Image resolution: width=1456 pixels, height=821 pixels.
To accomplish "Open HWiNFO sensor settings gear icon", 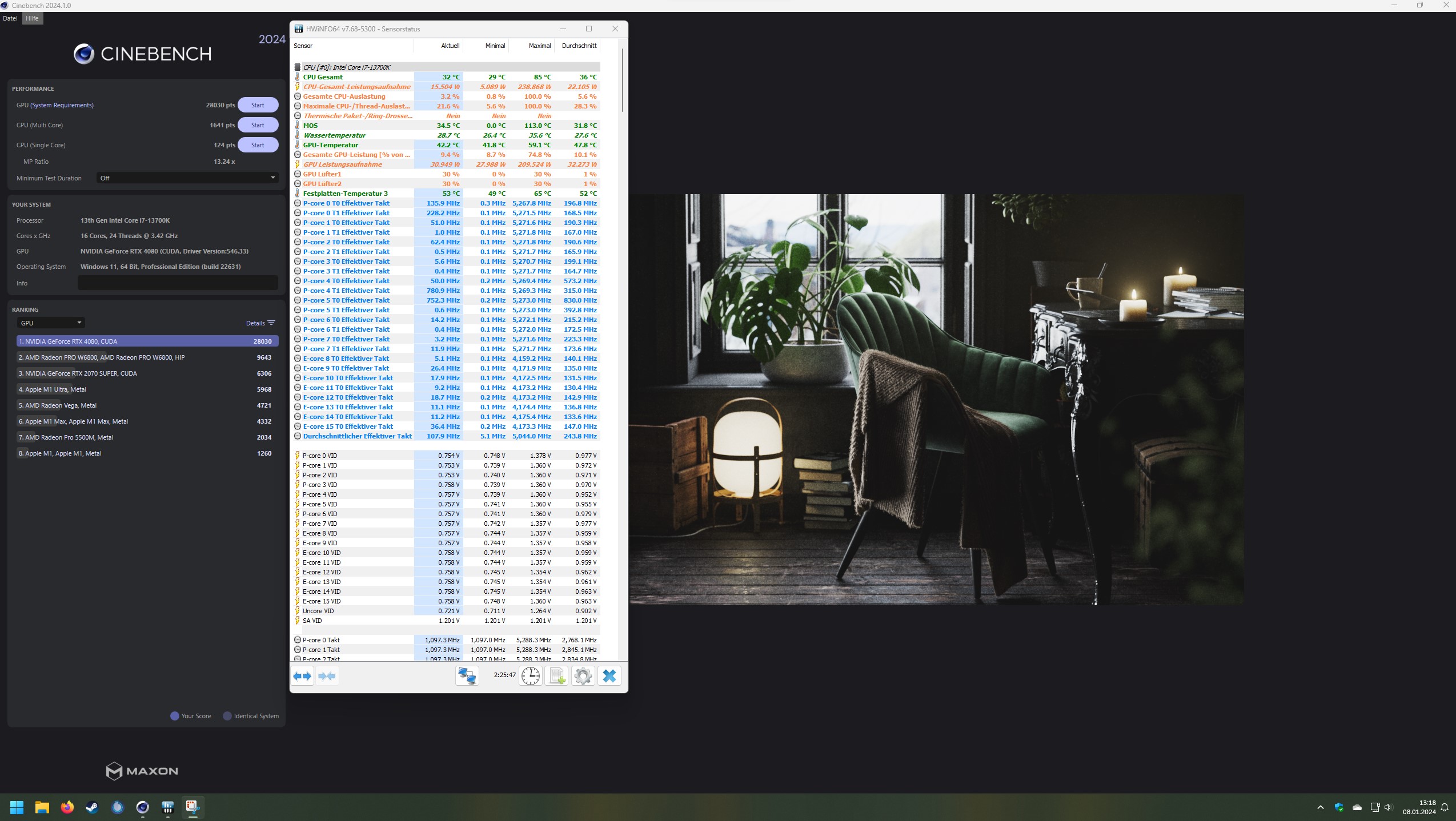I will [583, 676].
